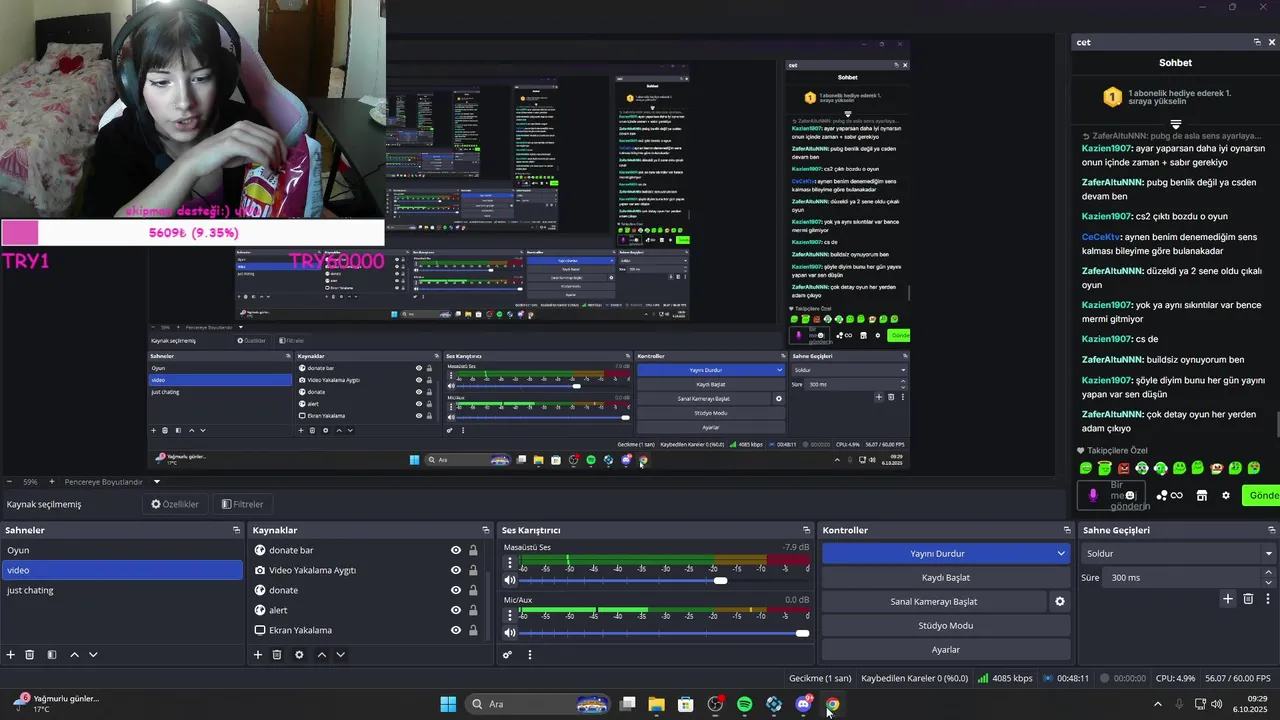The height and width of the screenshot is (720, 1280).
Task: Open scene filters icon in Sahneler toolbar
Action: (52, 655)
